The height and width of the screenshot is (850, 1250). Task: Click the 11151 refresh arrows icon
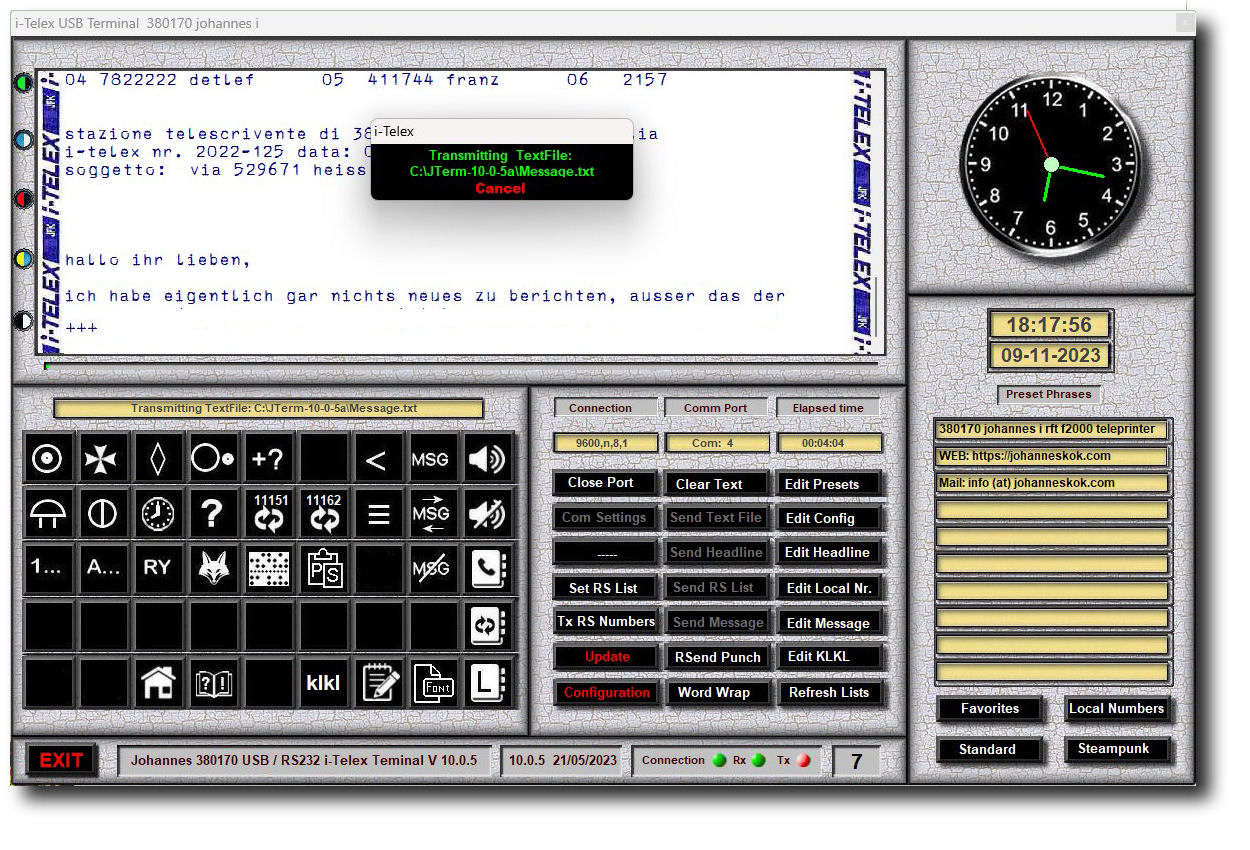point(268,514)
